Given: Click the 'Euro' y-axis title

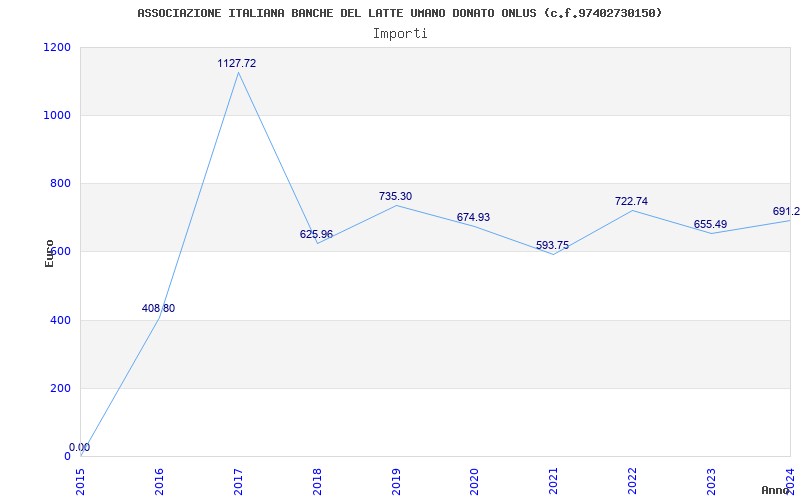Looking at the screenshot, I should click(49, 253).
